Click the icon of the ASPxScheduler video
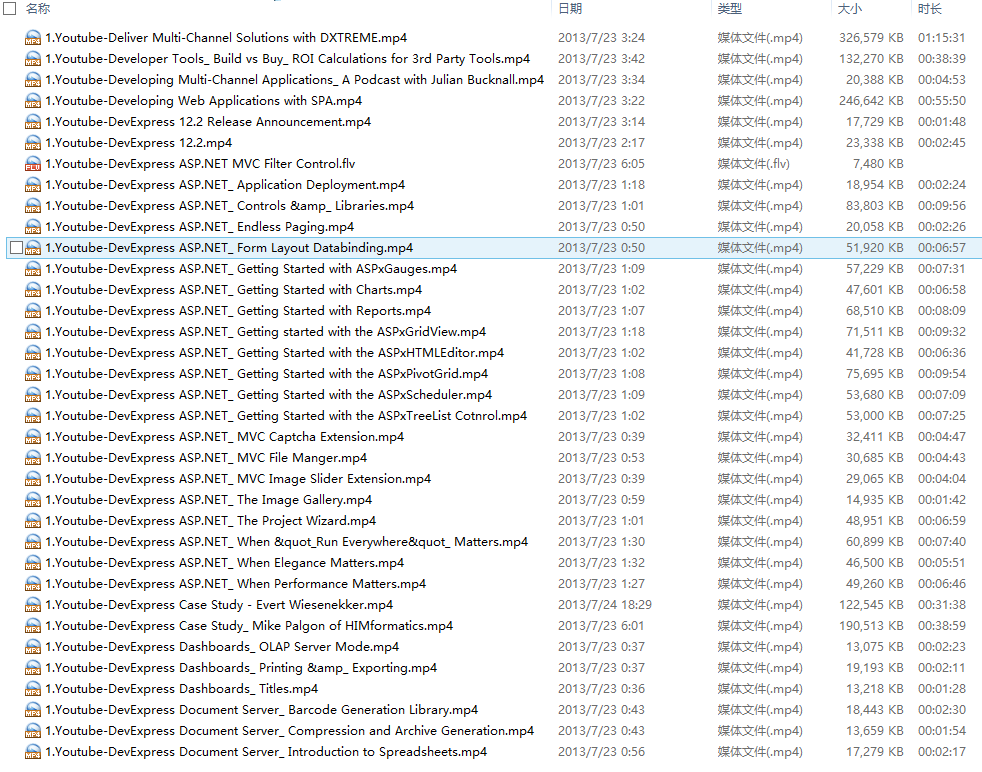The image size is (982, 772). [33, 395]
